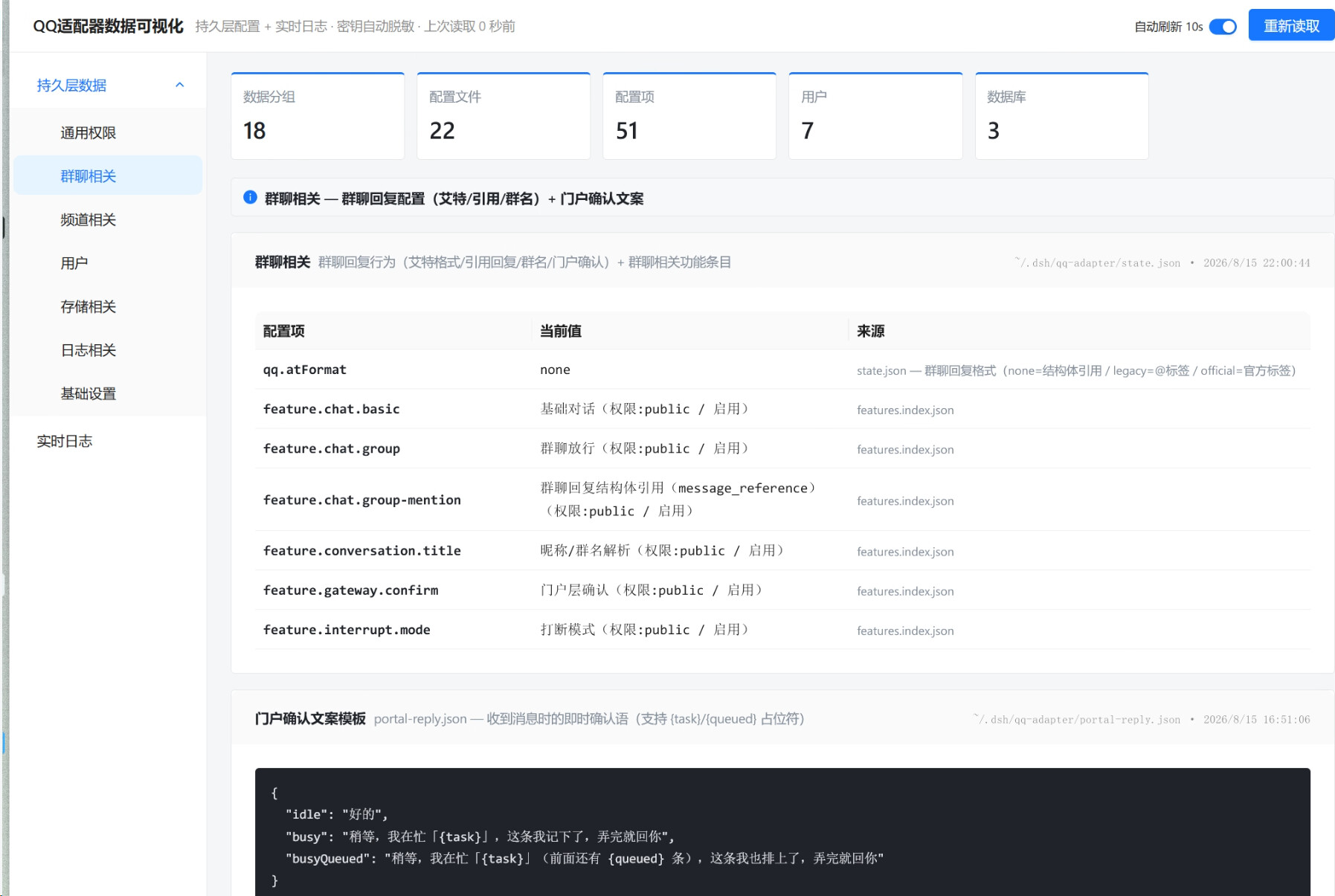Click the "busyQueued" line in JSON block
This screenshot has width=1335, height=896.
[x=585, y=858]
